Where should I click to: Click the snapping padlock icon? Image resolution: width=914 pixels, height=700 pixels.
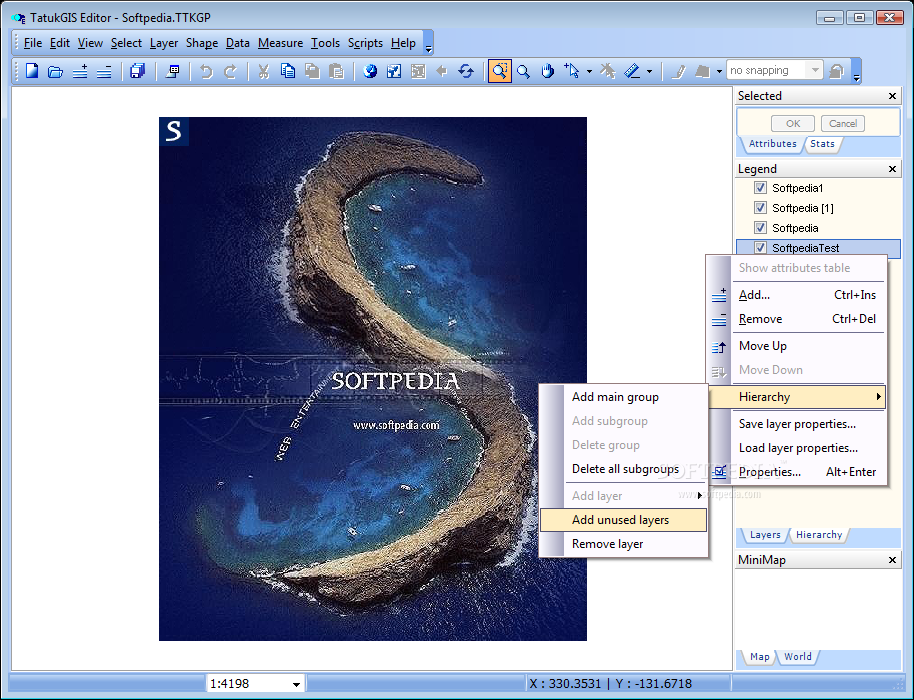click(x=836, y=71)
